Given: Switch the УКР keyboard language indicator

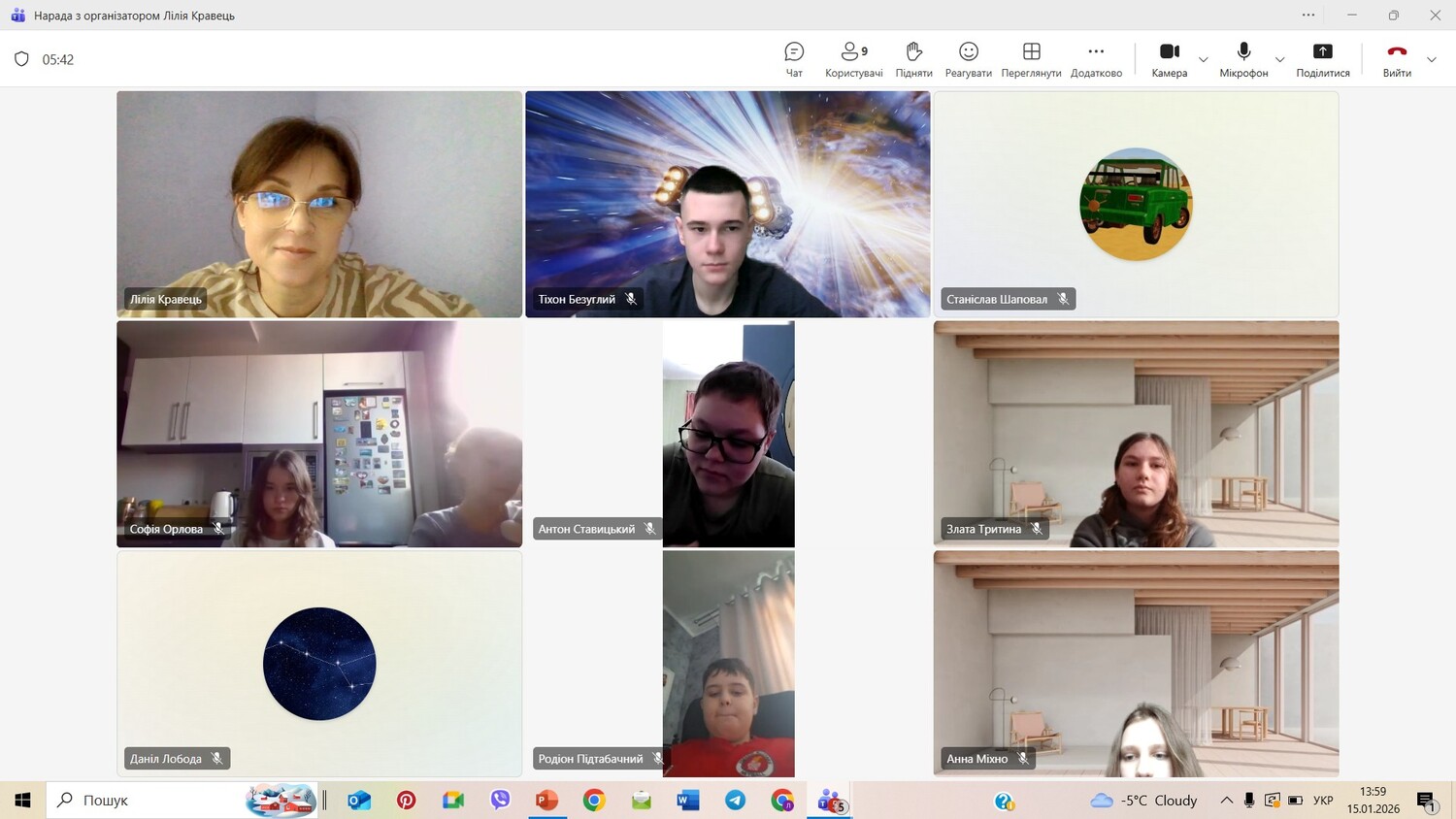Looking at the screenshot, I should pos(1322,801).
